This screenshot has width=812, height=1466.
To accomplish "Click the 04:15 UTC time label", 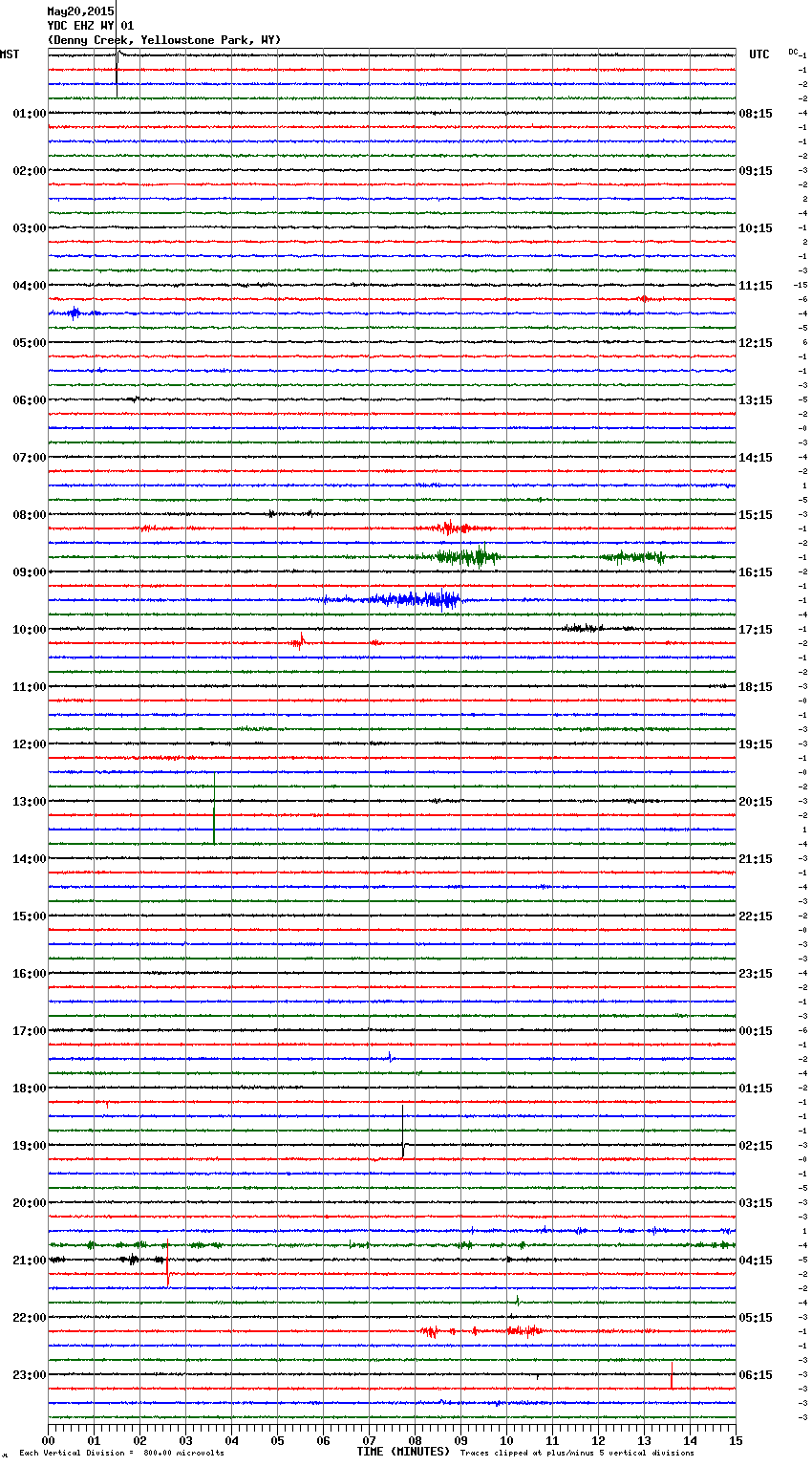I will [x=756, y=1261].
